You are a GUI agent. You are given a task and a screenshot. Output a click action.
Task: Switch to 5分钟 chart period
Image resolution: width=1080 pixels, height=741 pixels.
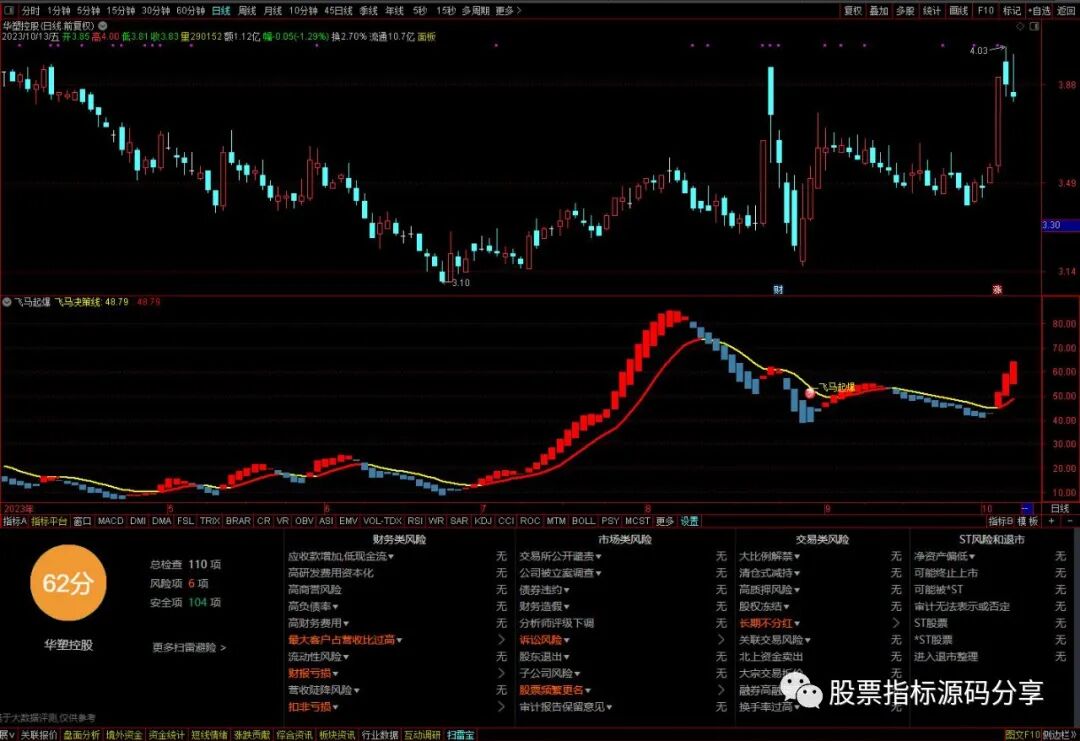tap(88, 11)
